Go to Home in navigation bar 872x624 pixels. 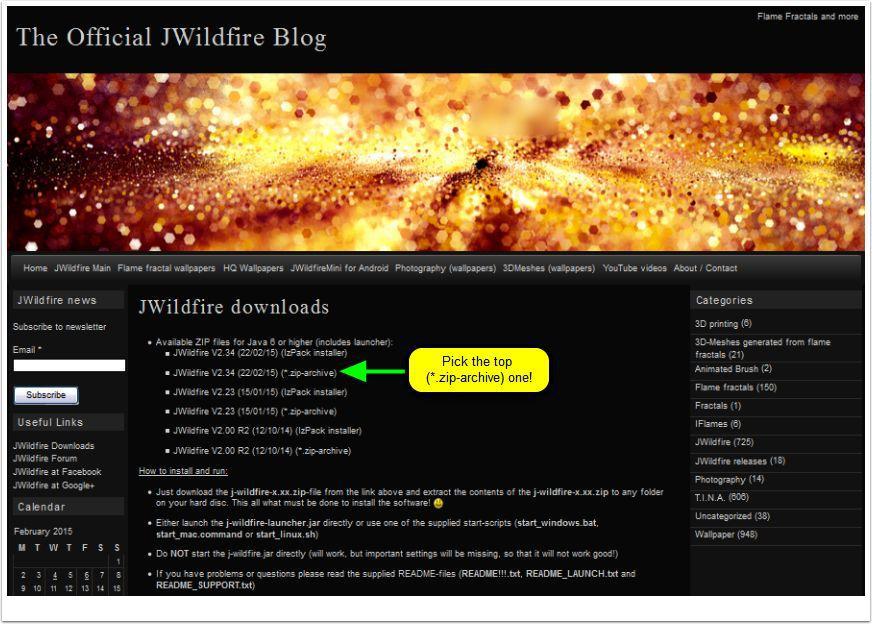tap(35, 268)
